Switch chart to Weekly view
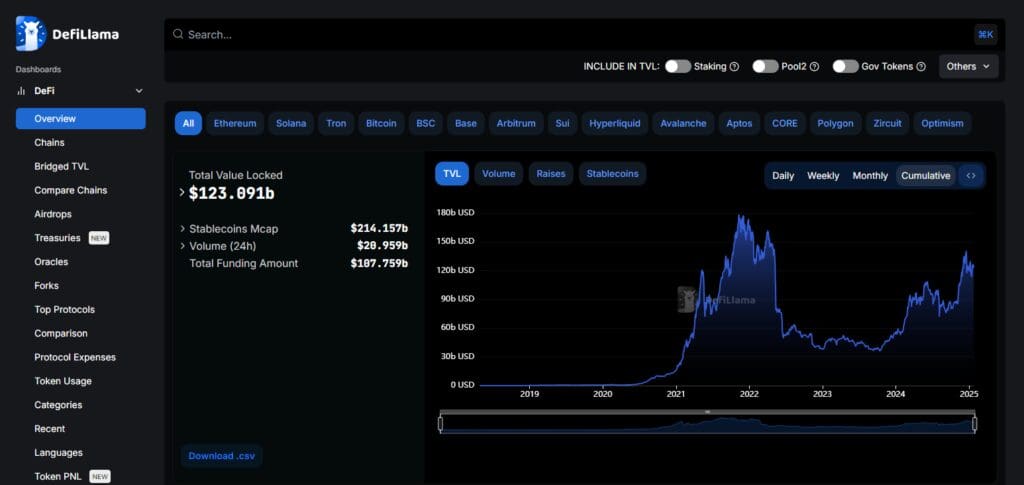1024x485 pixels. [823, 176]
